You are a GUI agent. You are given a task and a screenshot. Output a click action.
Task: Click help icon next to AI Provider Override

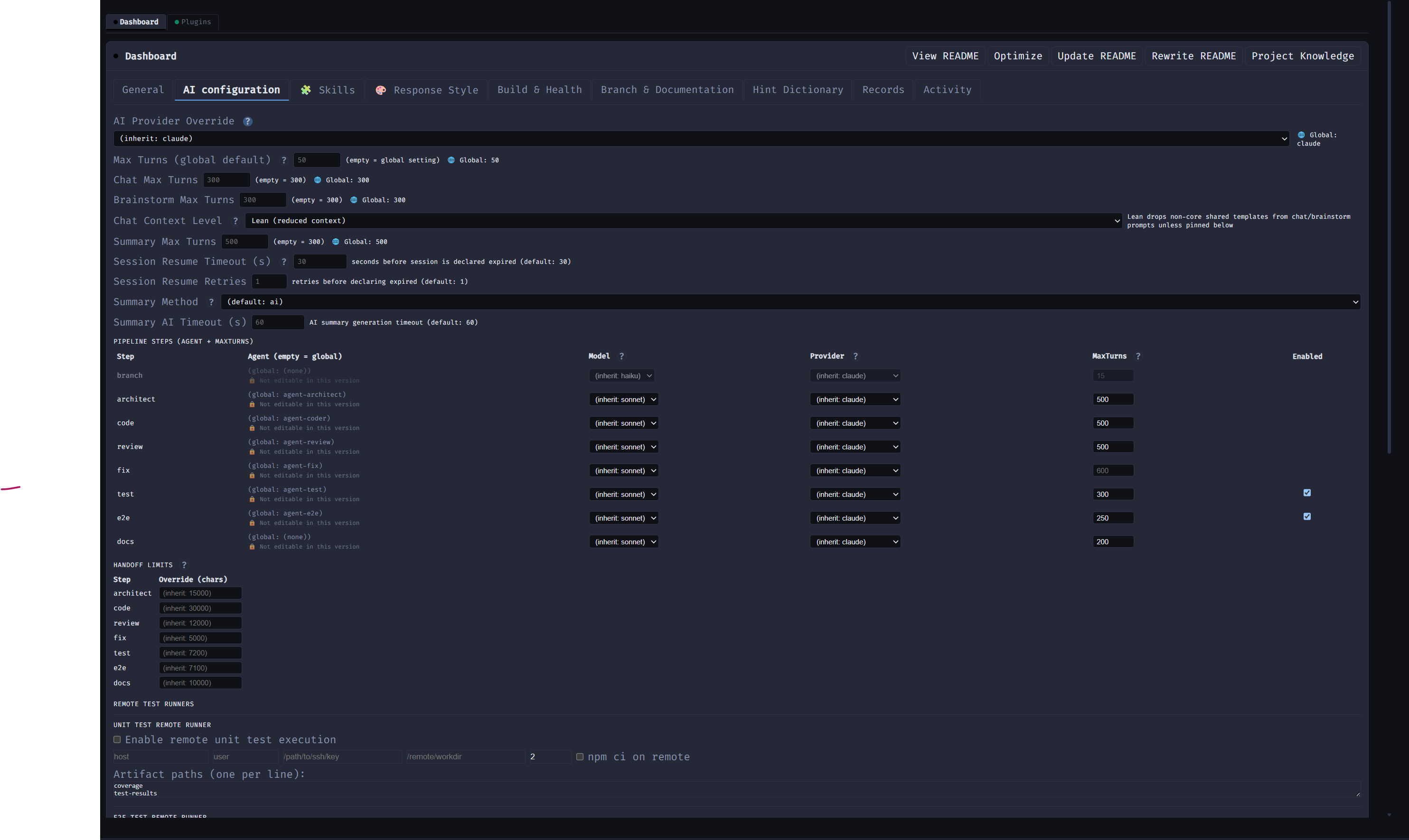pos(247,121)
